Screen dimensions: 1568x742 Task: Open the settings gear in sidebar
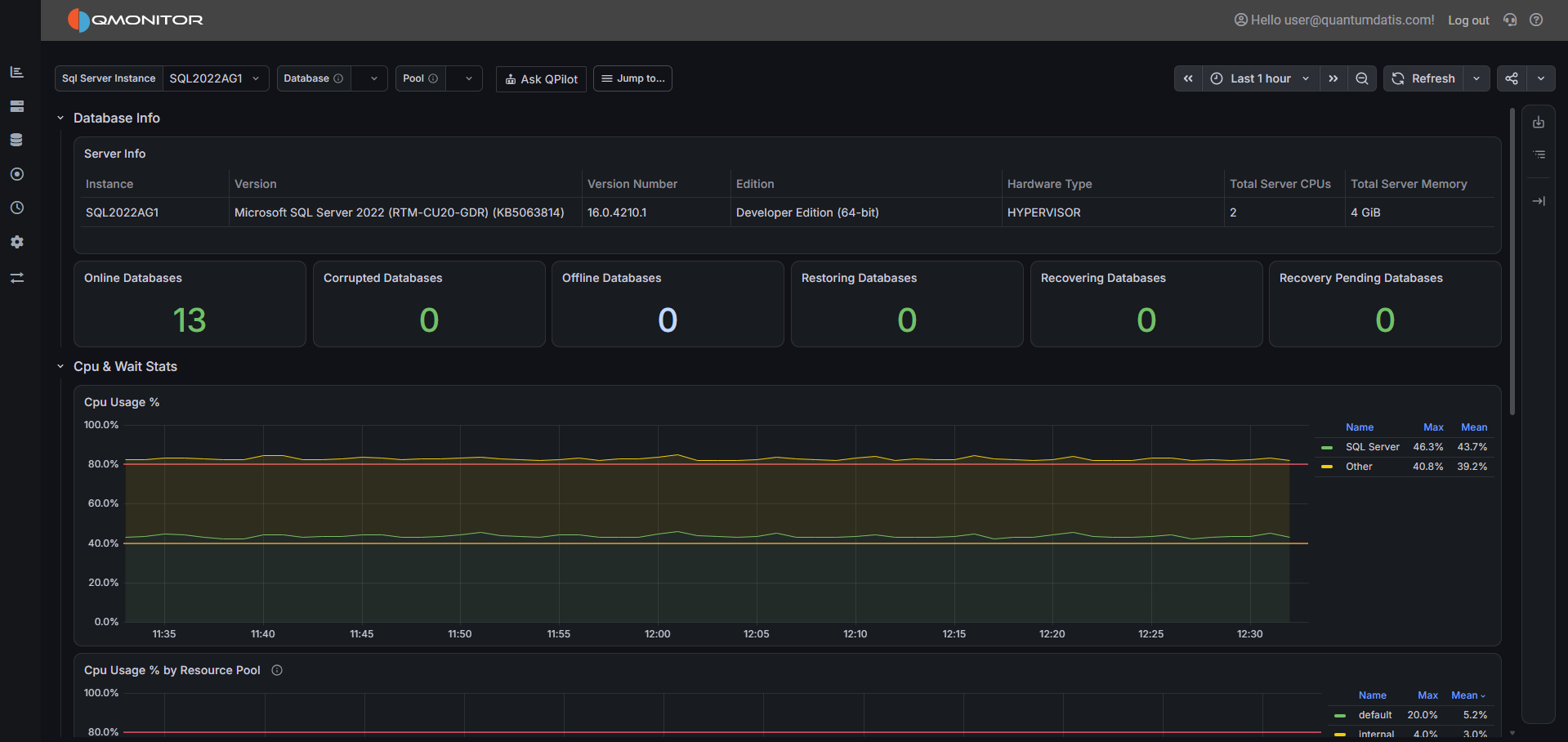(x=16, y=242)
